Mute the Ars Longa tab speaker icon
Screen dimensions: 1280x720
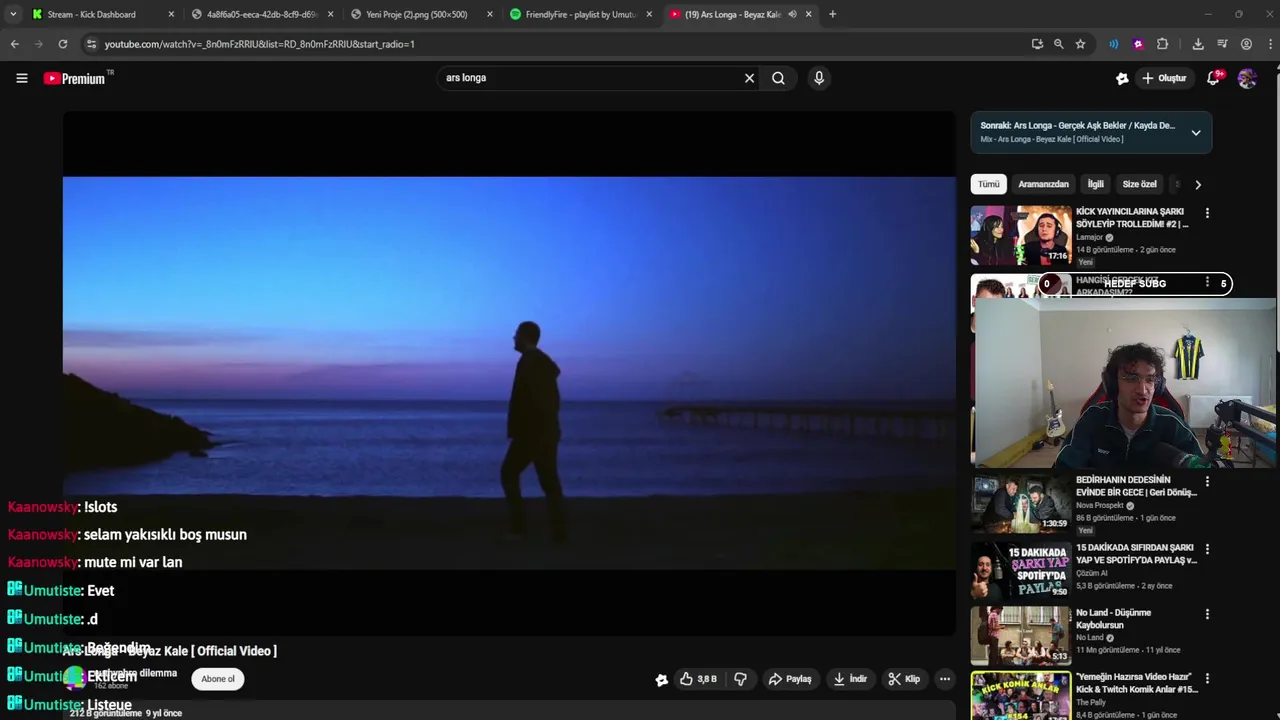point(792,14)
